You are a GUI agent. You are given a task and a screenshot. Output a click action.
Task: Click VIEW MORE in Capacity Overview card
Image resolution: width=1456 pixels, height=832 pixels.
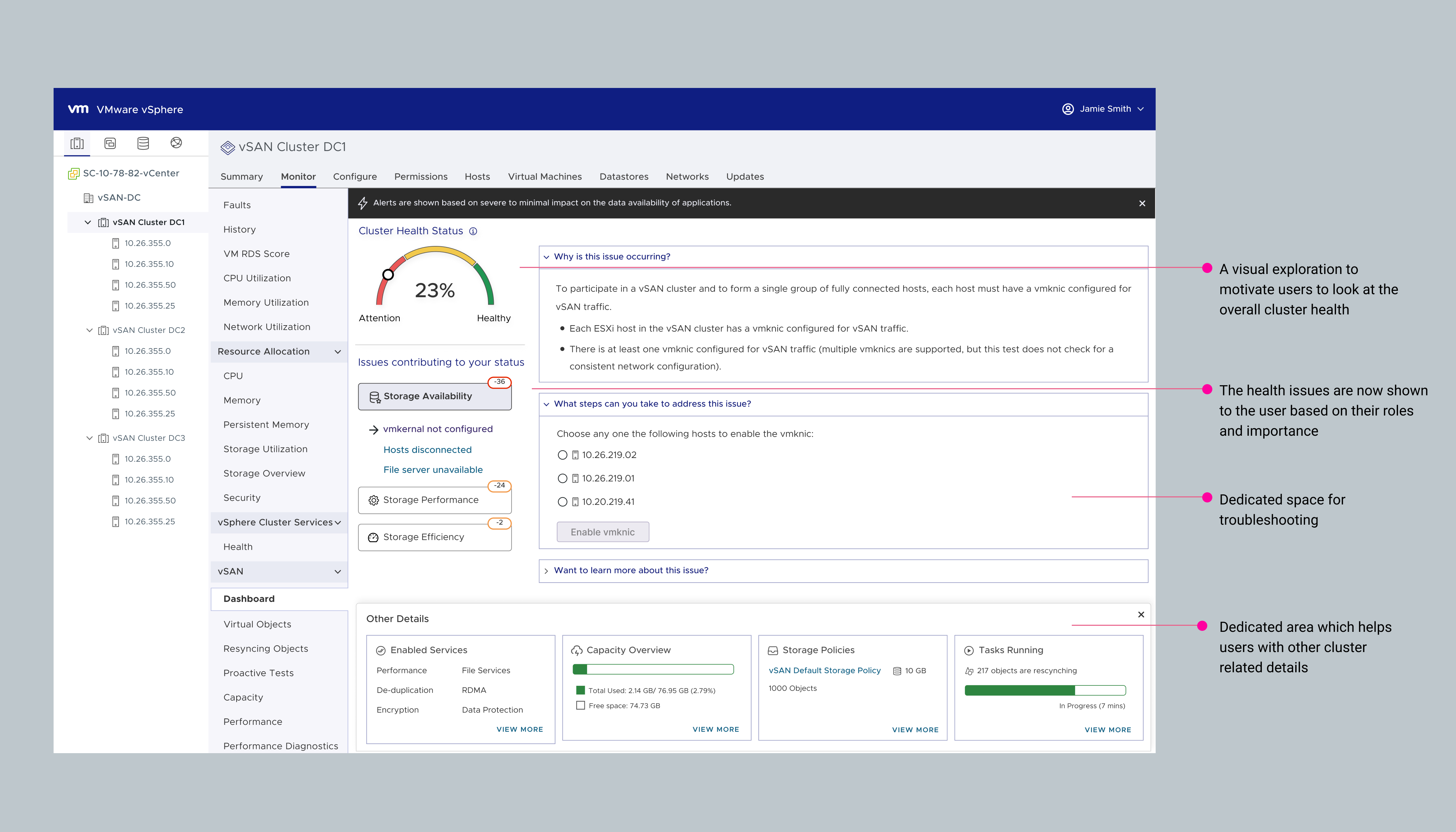click(716, 730)
